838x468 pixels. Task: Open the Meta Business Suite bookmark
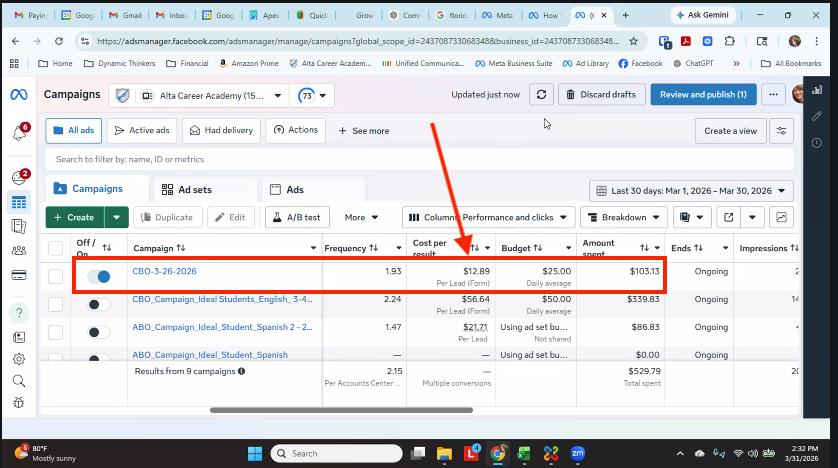click(x=514, y=63)
